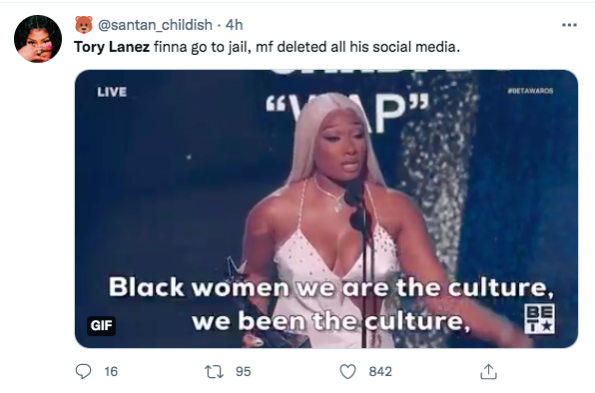Open the three-dot more options menu
This screenshot has width=595, height=393.
pyautogui.click(x=569, y=25)
